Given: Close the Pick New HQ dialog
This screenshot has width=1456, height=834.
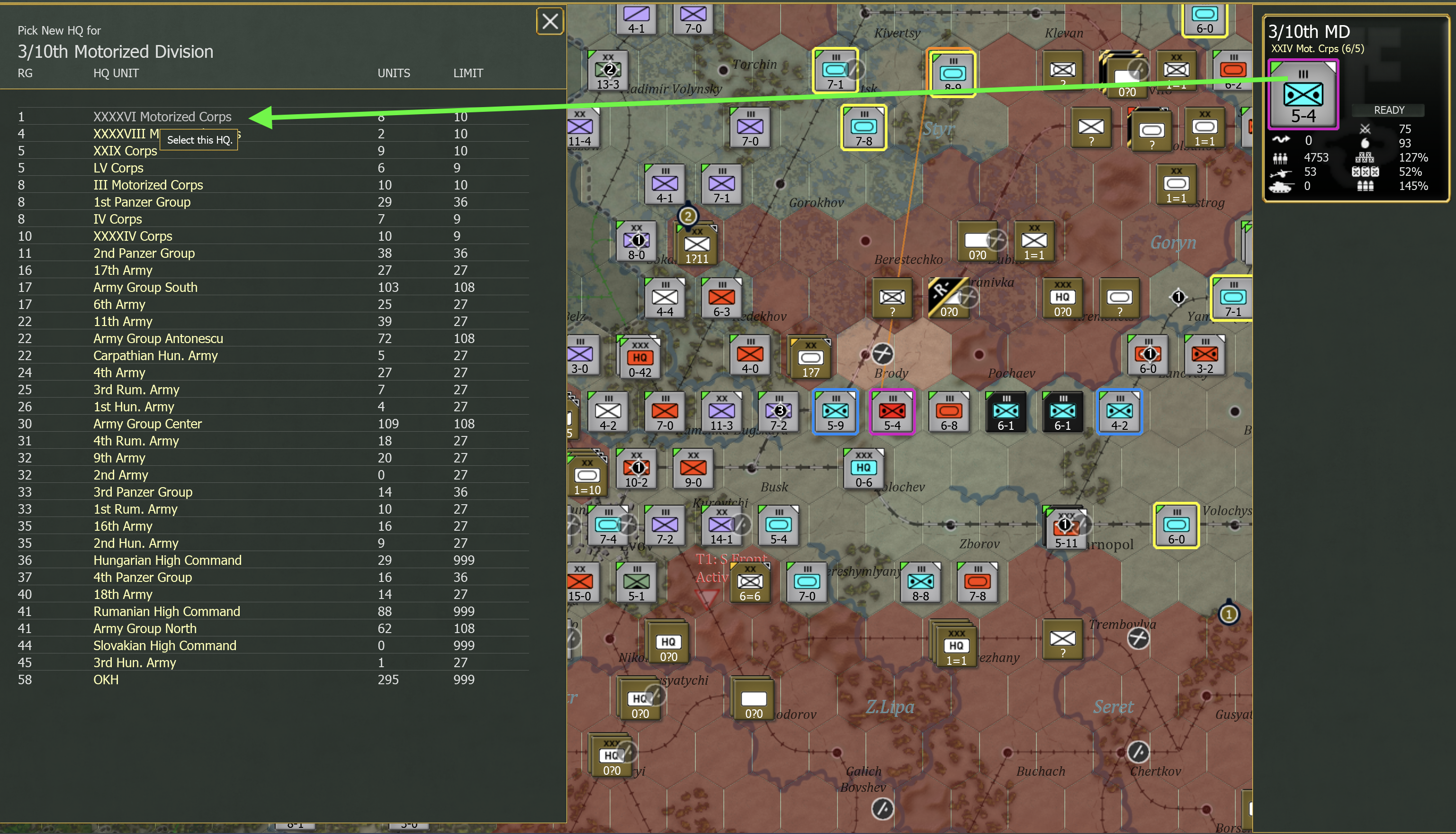Looking at the screenshot, I should [549, 22].
